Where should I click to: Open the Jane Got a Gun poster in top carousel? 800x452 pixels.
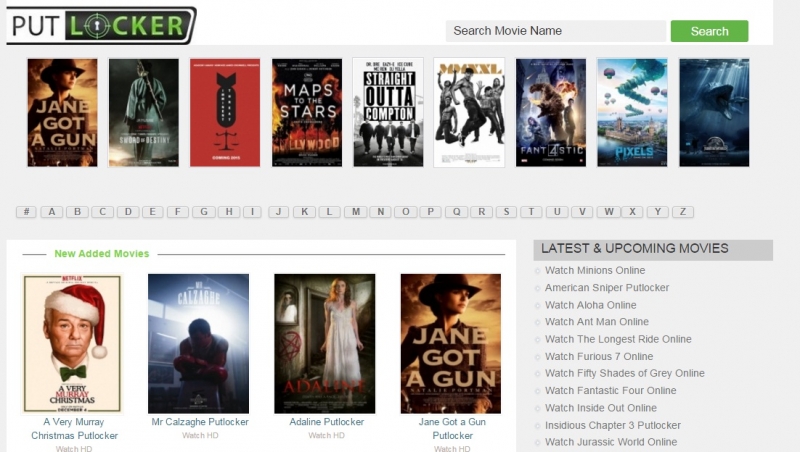click(x=62, y=112)
